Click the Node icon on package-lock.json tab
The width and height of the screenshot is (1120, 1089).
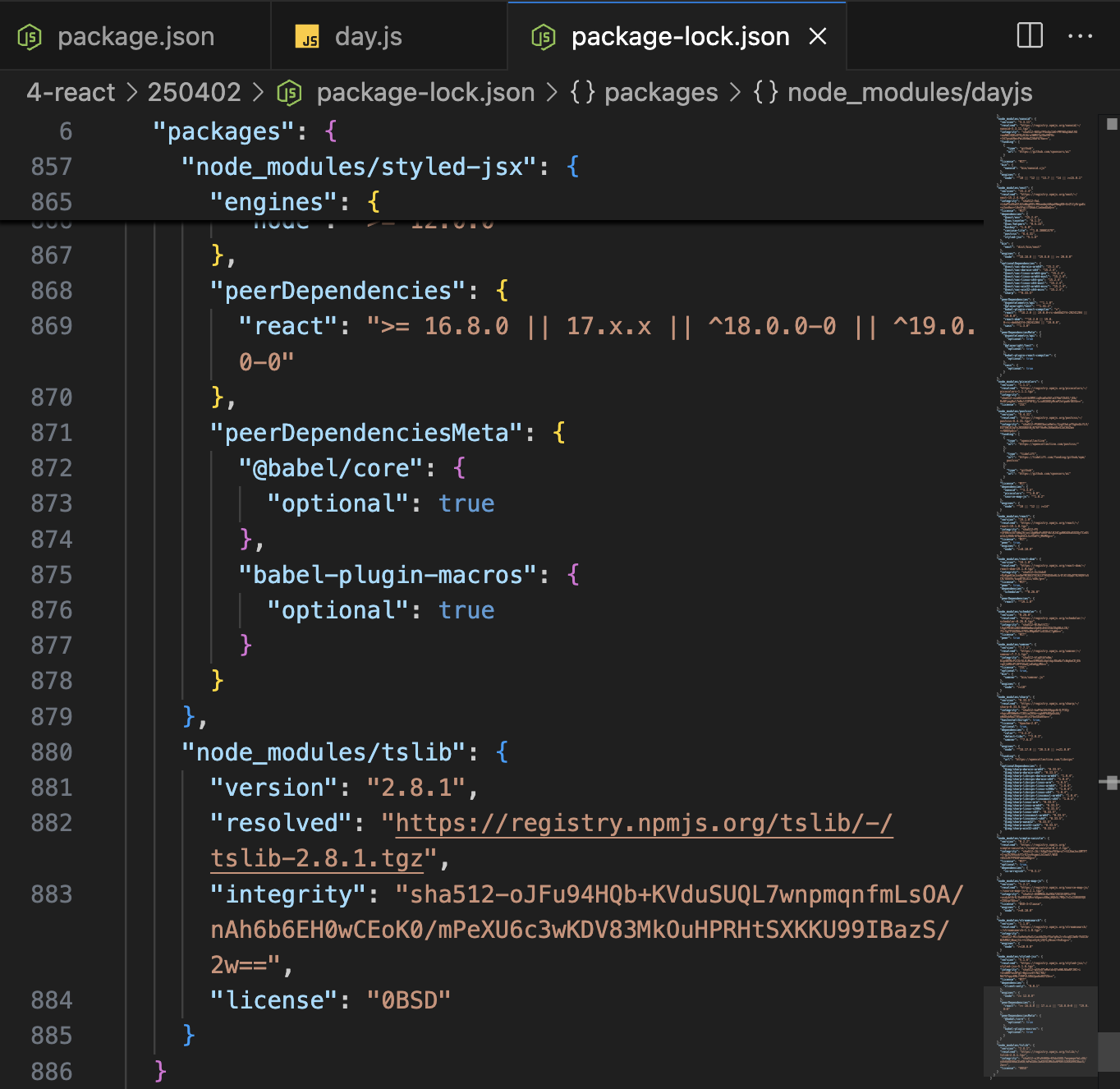[544, 37]
